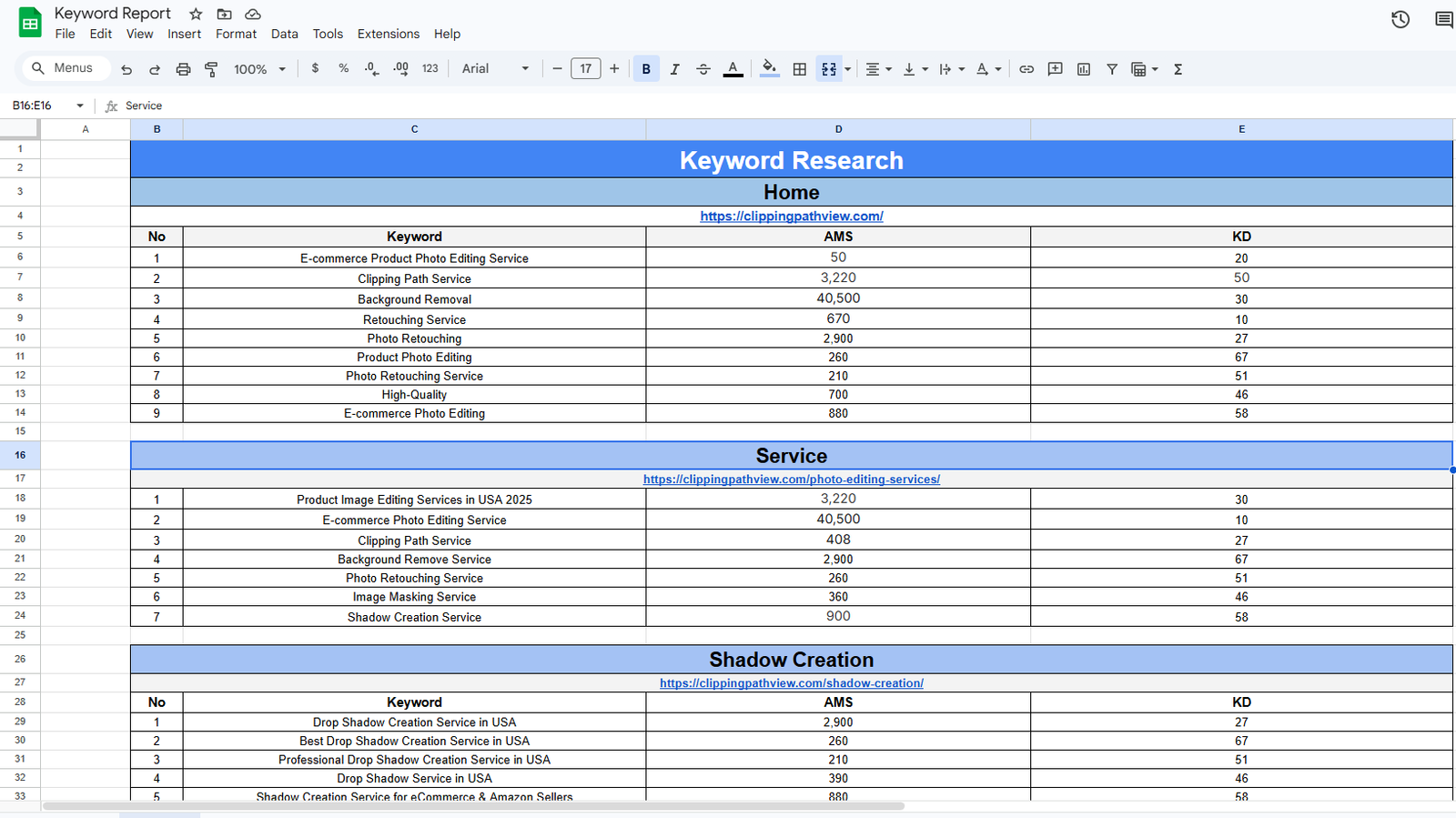Click the insert link icon
The height and width of the screenshot is (818, 1456).
(x=1026, y=69)
